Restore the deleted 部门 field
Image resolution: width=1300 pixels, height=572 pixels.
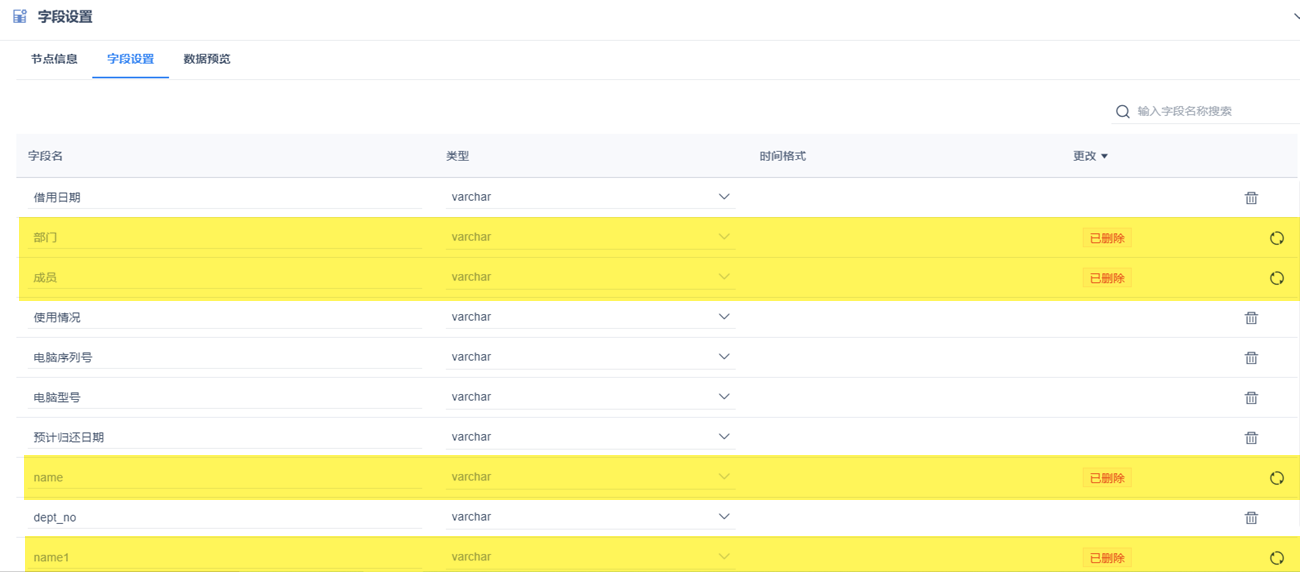1277,238
